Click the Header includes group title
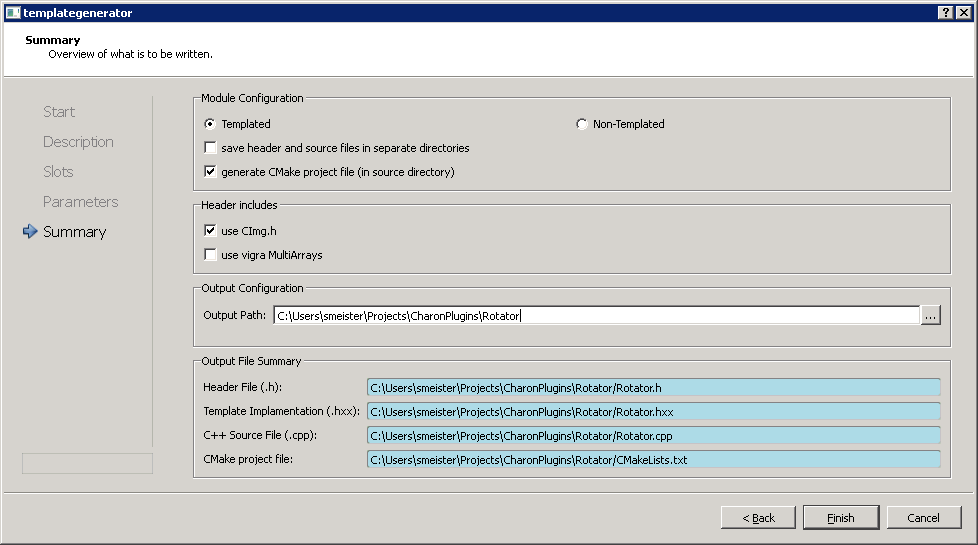 [x=239, y=205]
